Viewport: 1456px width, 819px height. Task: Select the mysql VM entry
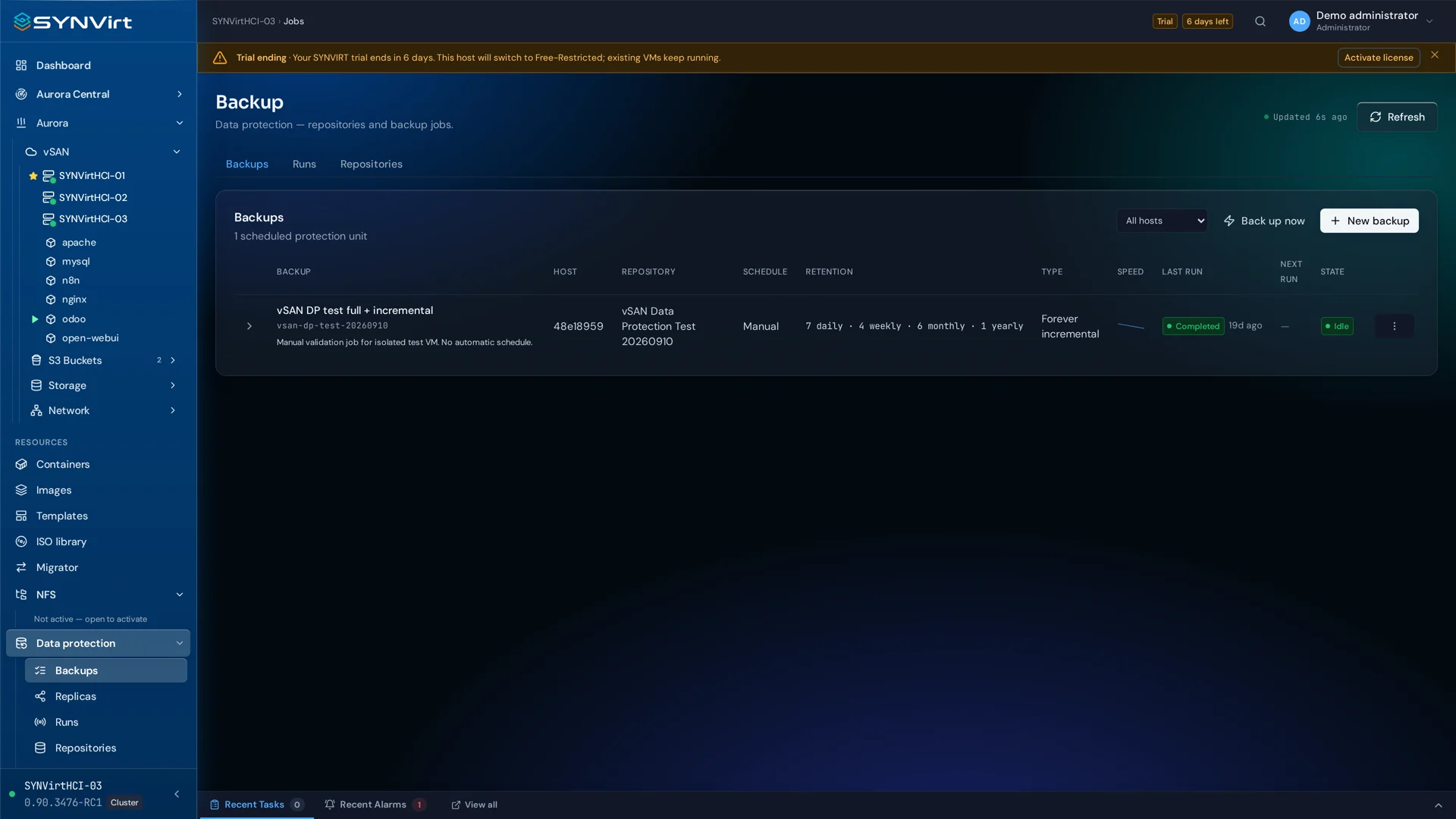coord(76,262)
